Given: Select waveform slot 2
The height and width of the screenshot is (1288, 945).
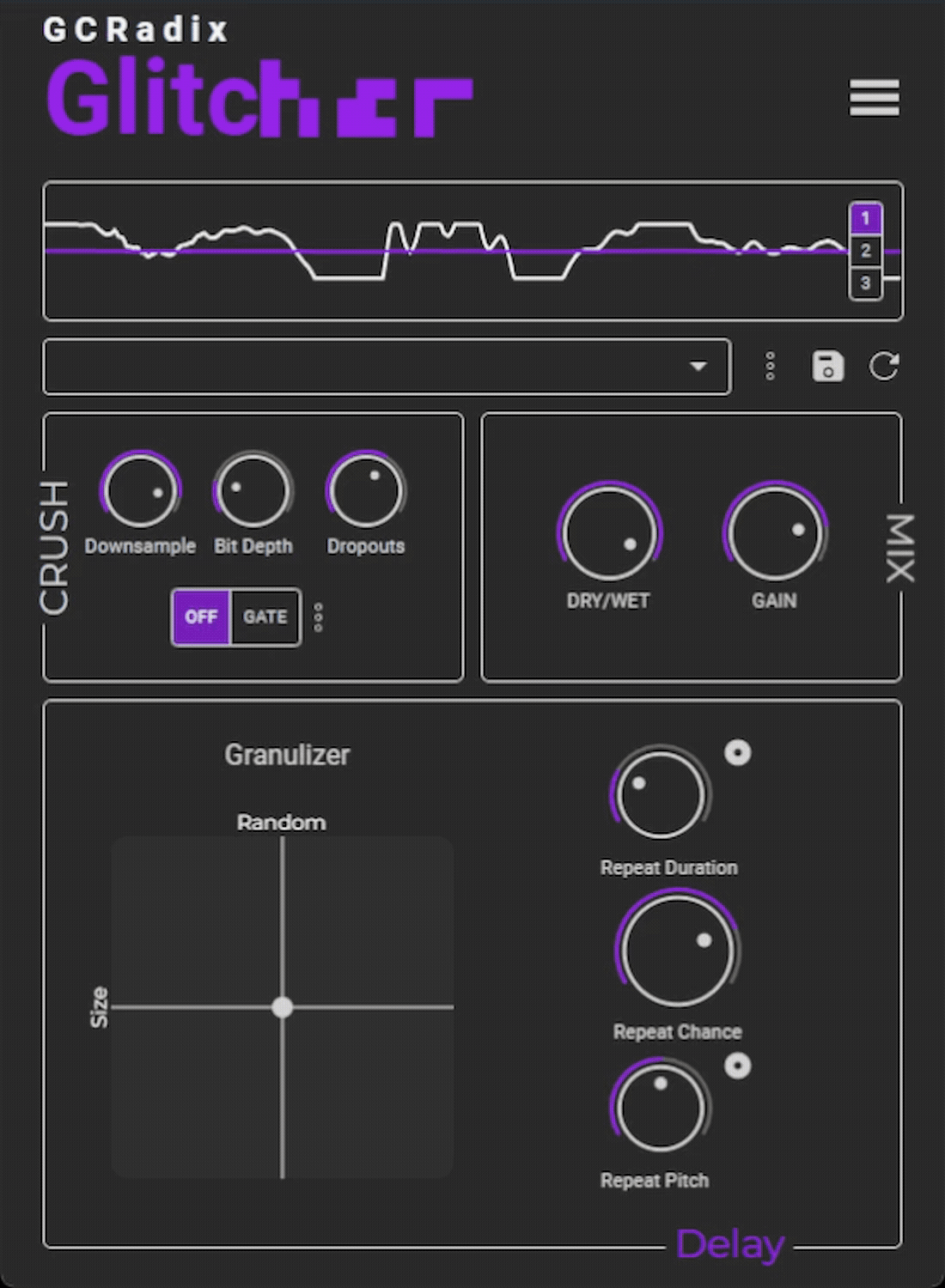Looking at the screenshot, I should tap(865, 251).
